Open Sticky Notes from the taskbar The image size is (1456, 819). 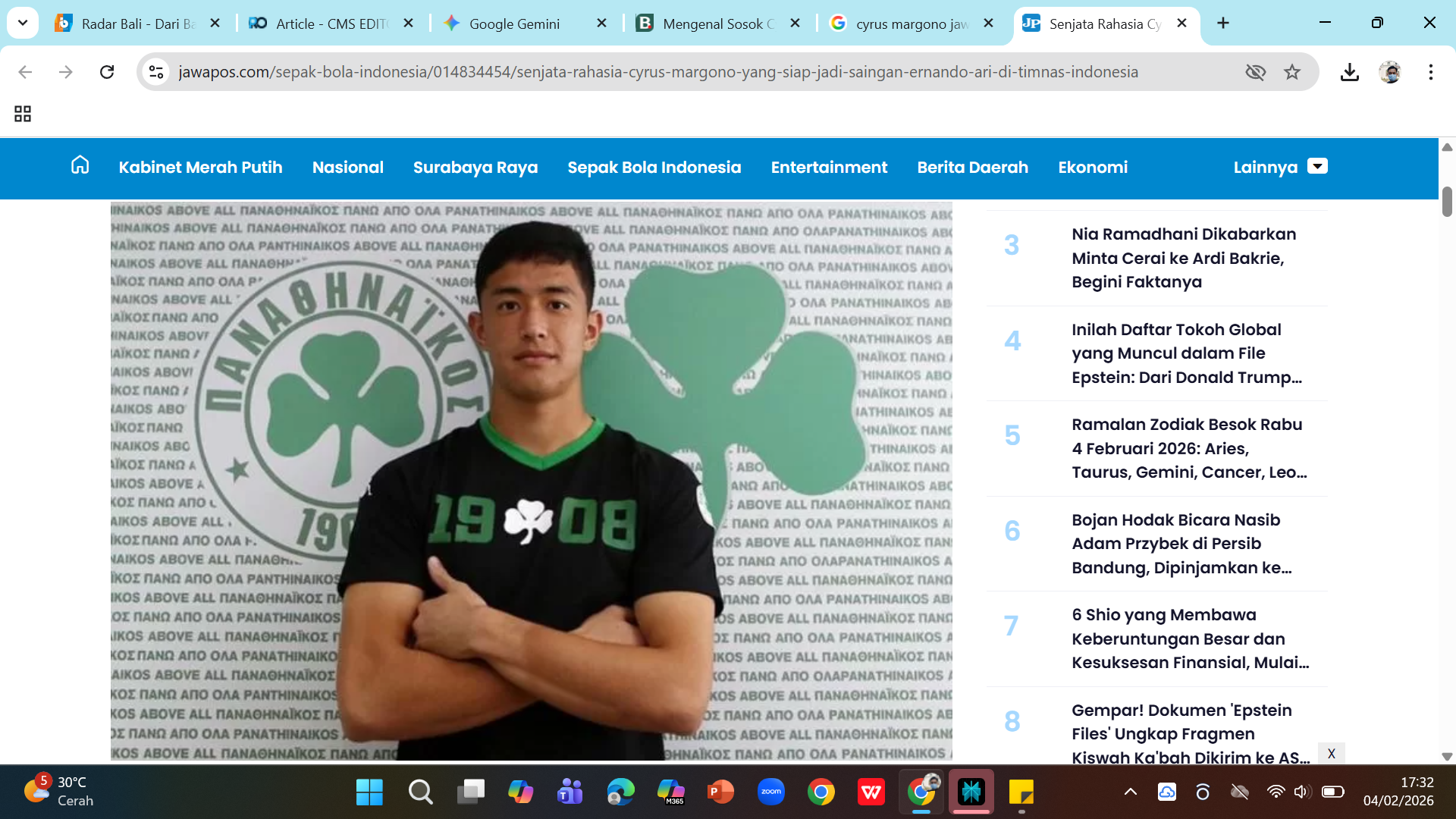[x=1021, y=792]
